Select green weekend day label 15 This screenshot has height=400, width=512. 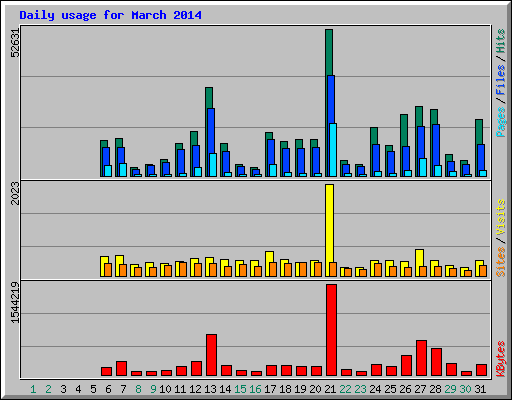tap(240, 389)
